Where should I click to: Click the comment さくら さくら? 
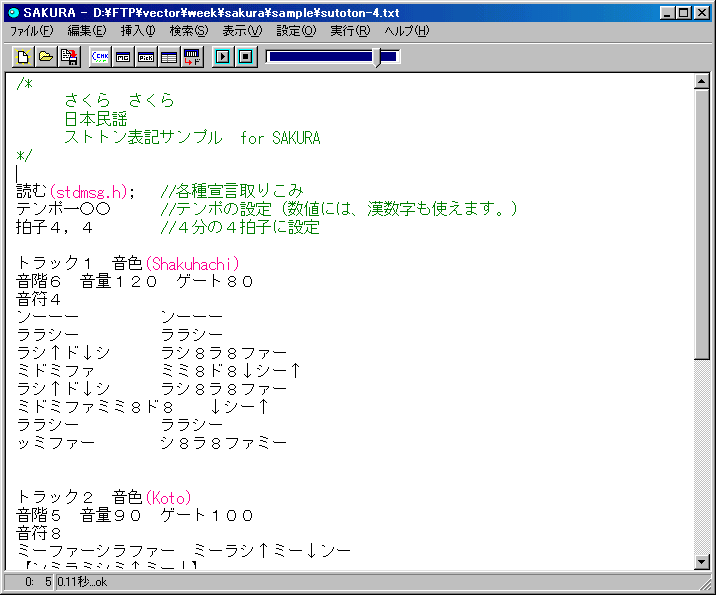click(x=120, y=100)
